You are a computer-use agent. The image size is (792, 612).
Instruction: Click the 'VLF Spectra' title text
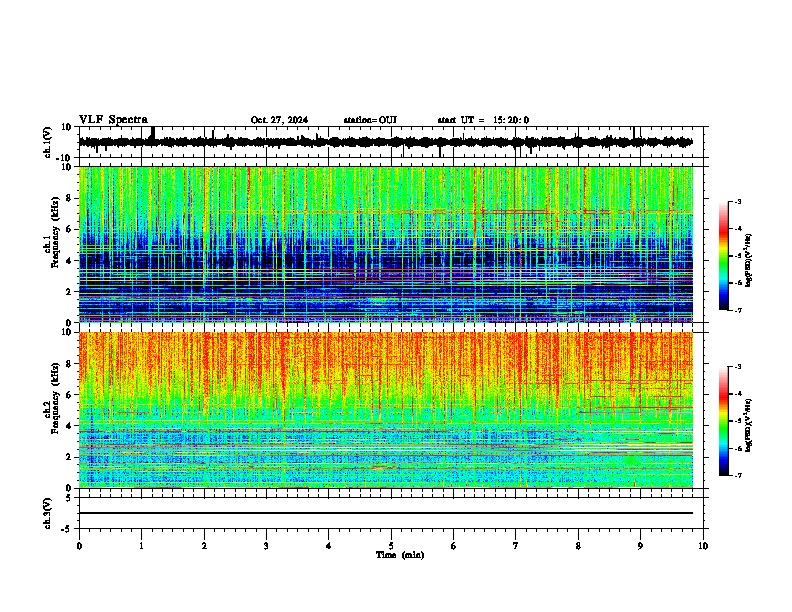pyautogui.click(x=113, y=120)
